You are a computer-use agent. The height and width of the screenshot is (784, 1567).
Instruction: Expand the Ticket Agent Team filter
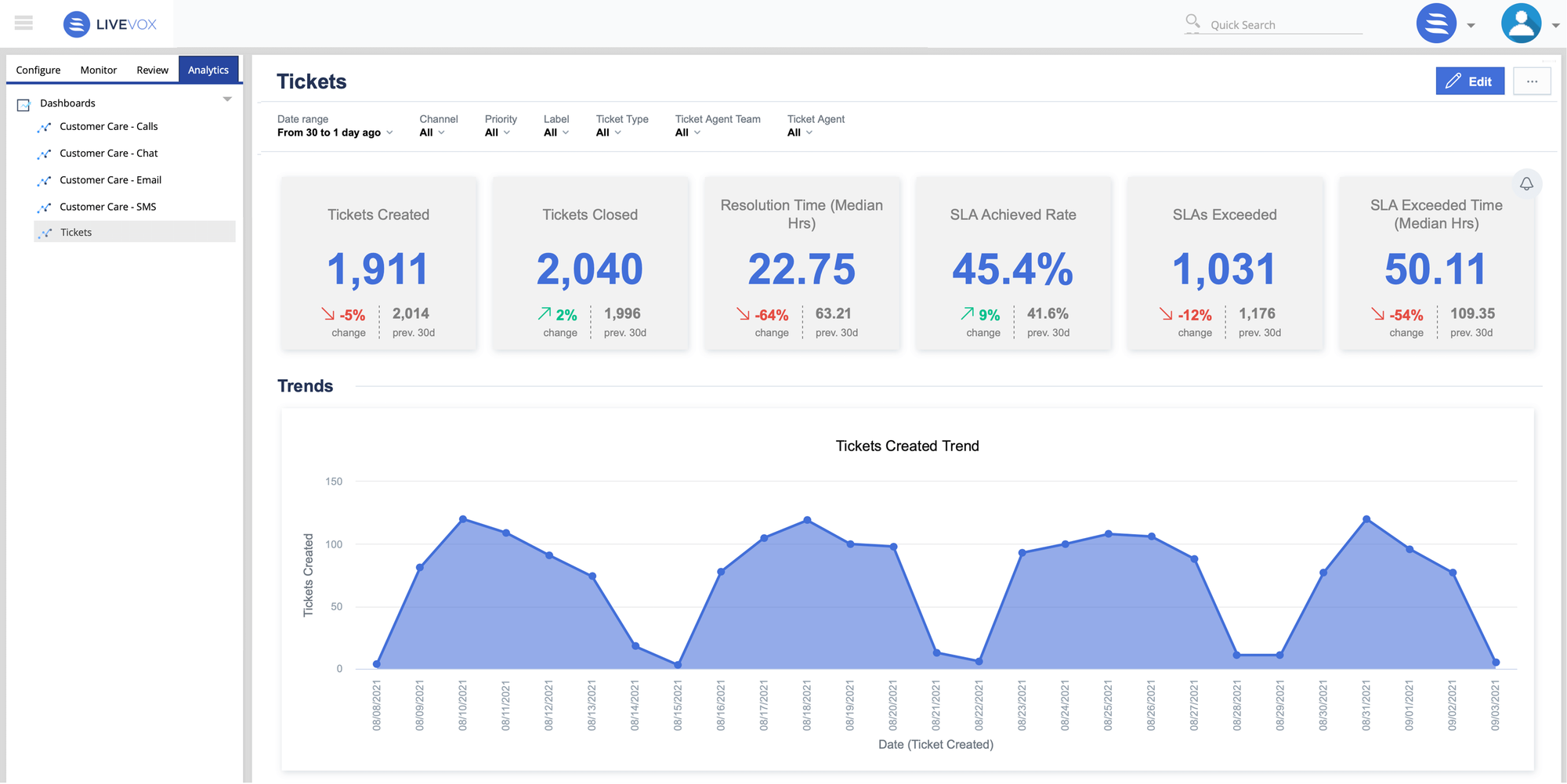(686, 132)
